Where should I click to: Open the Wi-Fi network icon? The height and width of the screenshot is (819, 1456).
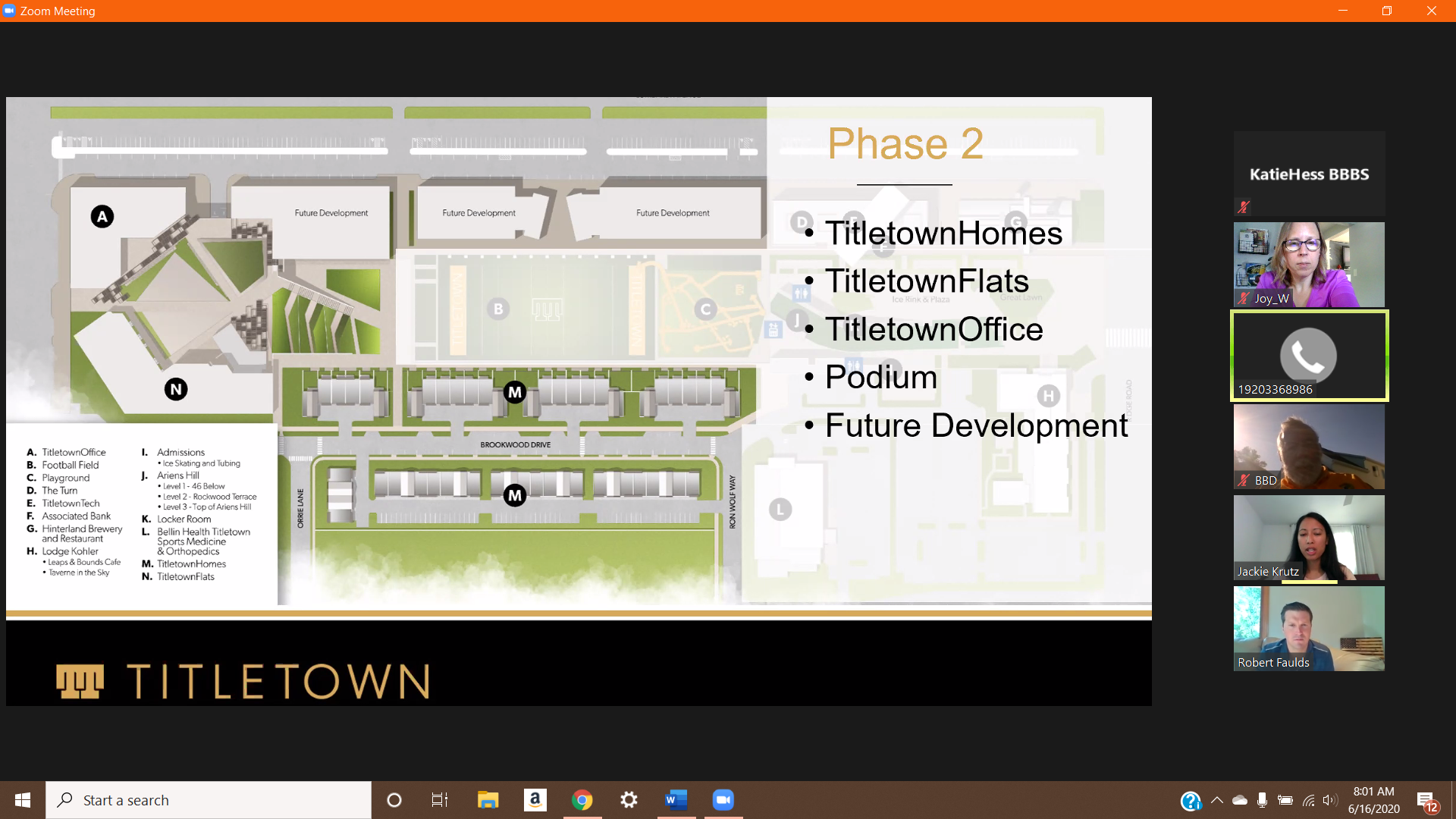click(1309, 800)
